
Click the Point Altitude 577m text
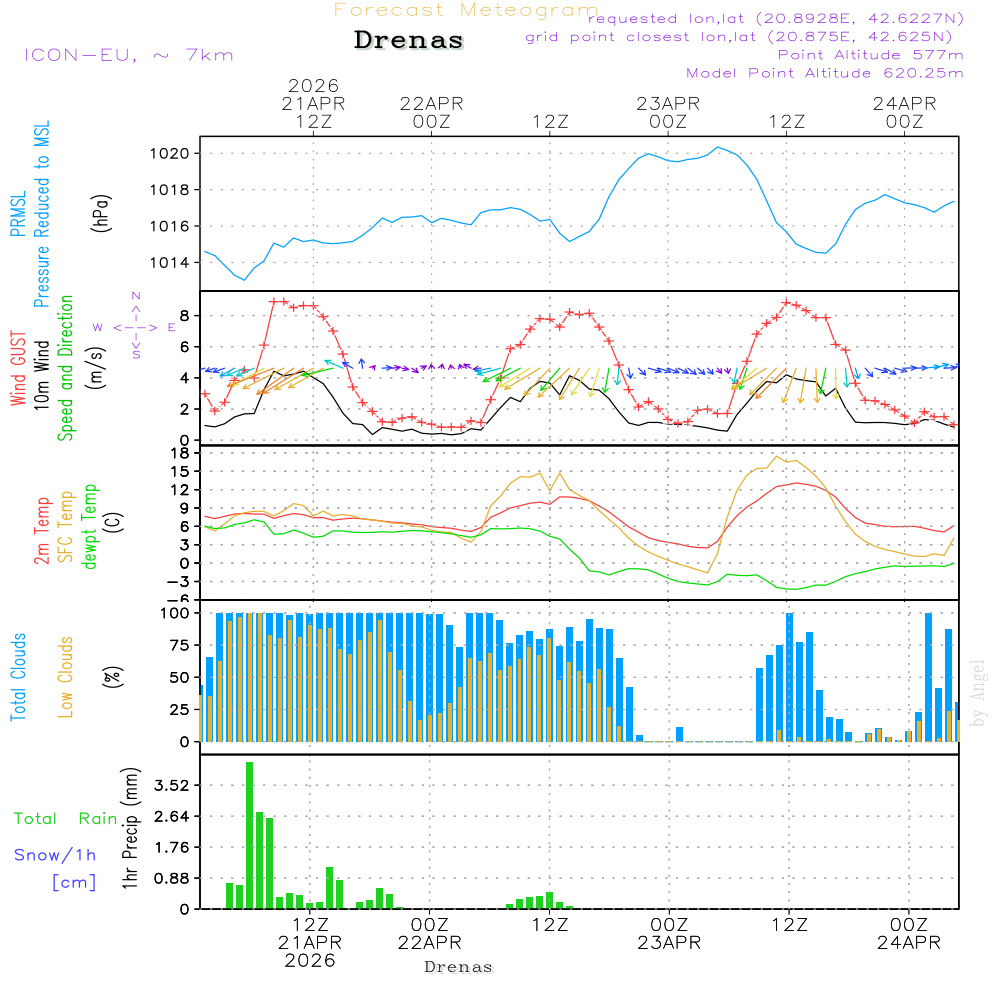coord(870,55)
